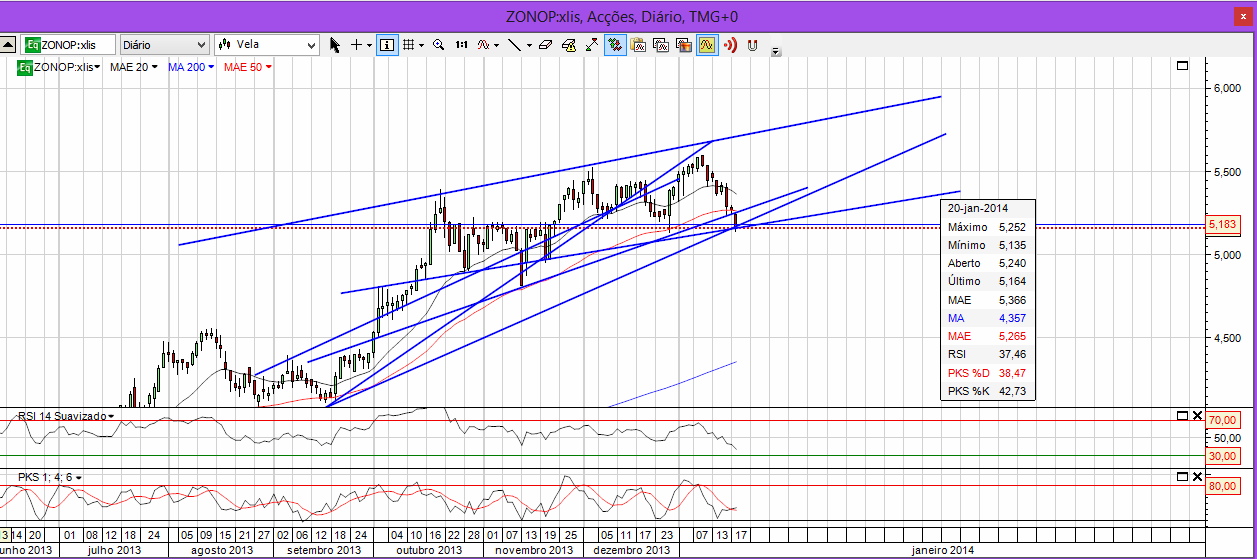Open the indicator tool dropdown arrow
Image resolution: width=1257 pixels, height=559 pixels.
point(496,45)
